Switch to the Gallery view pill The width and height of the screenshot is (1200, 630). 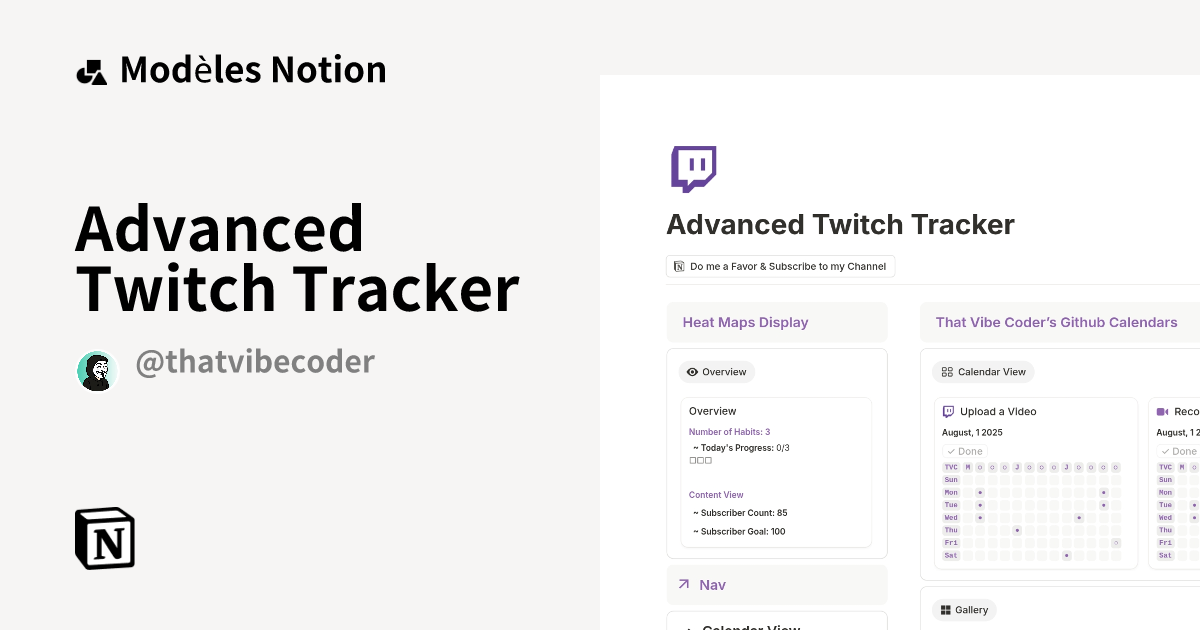[964, 610]
